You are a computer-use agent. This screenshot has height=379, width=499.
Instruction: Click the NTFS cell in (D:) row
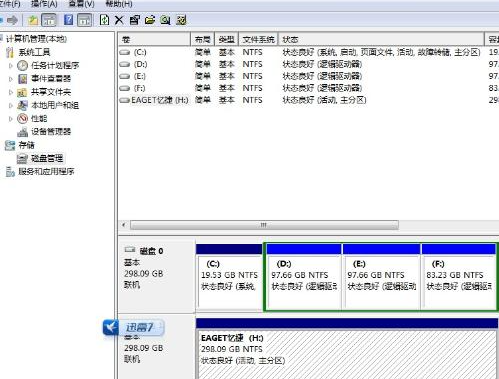[252, 64]
